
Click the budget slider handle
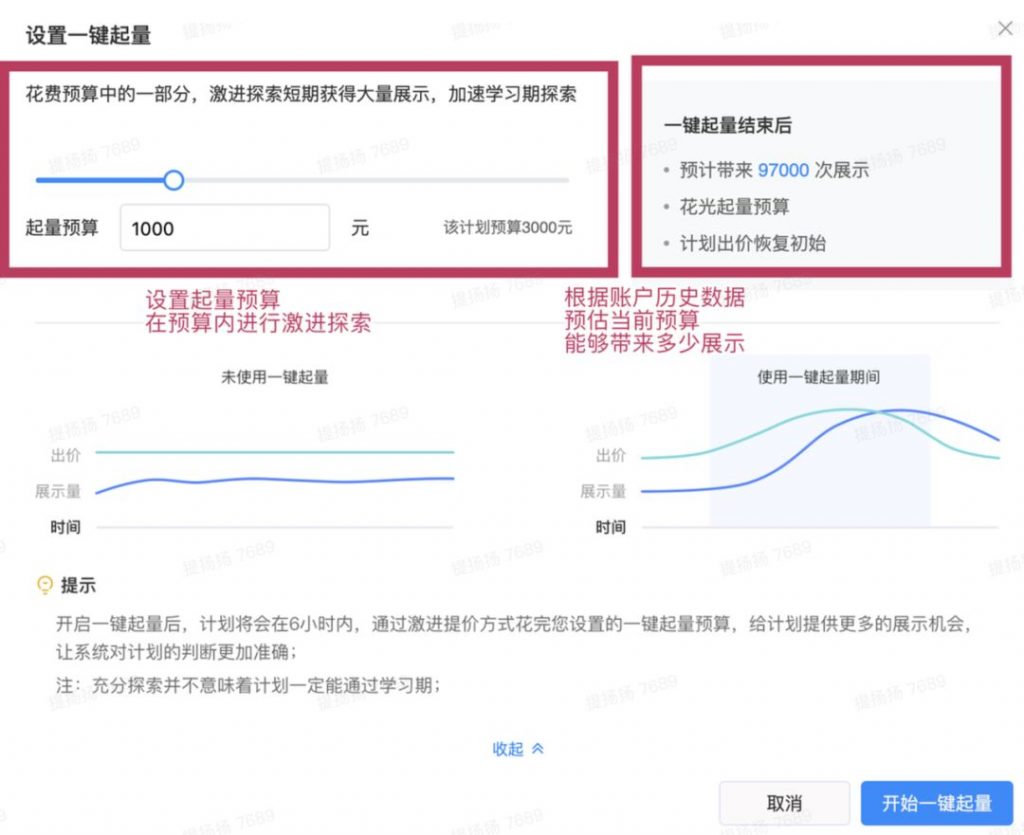coord(173,180)
